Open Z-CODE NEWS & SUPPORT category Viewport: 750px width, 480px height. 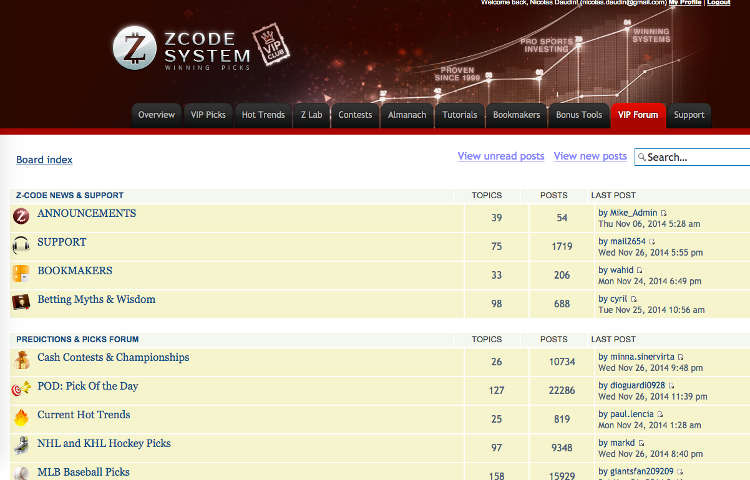(70, 195)
